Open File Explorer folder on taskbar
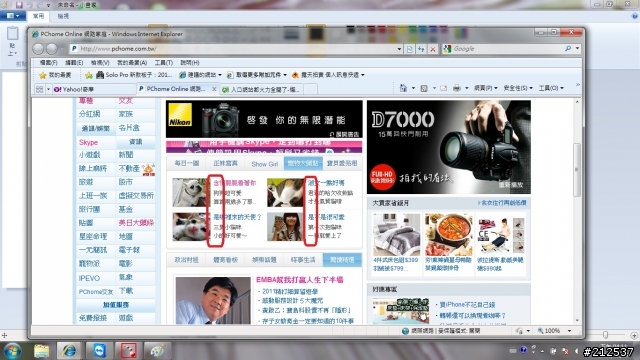 click(x=41, y=350)
